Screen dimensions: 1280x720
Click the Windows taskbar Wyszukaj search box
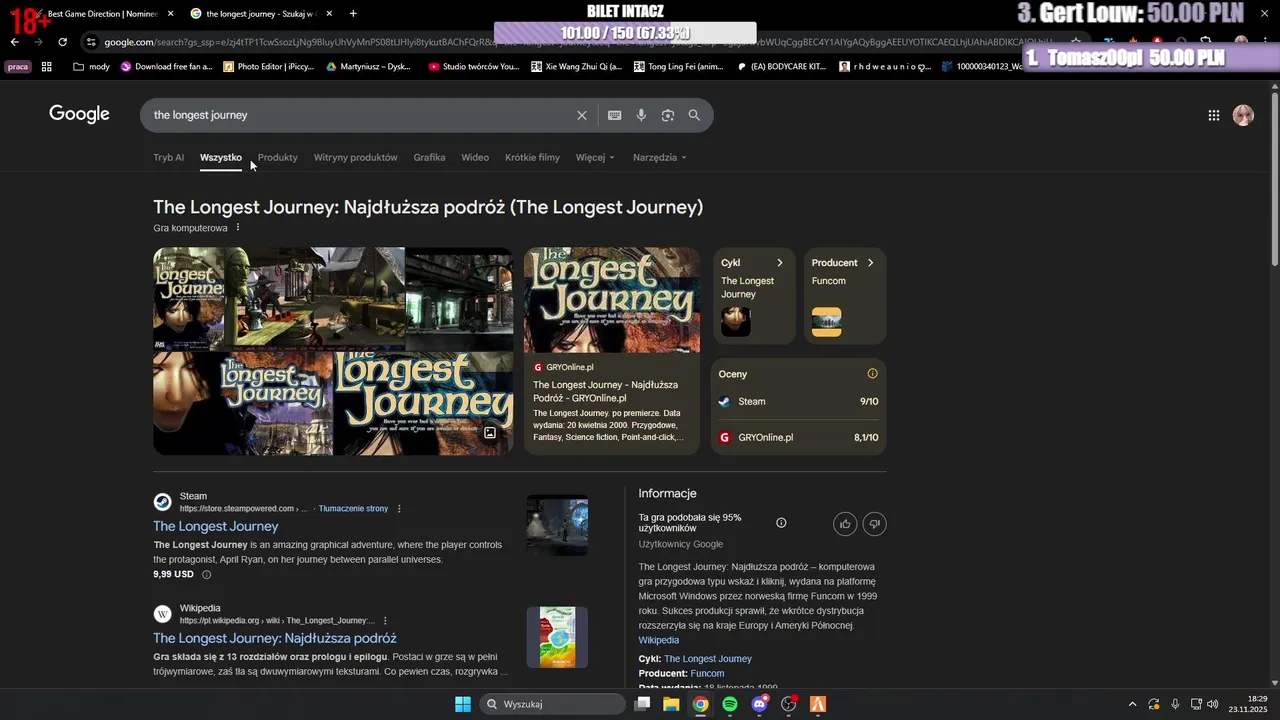pyautogui.click(x=553, y=704)
